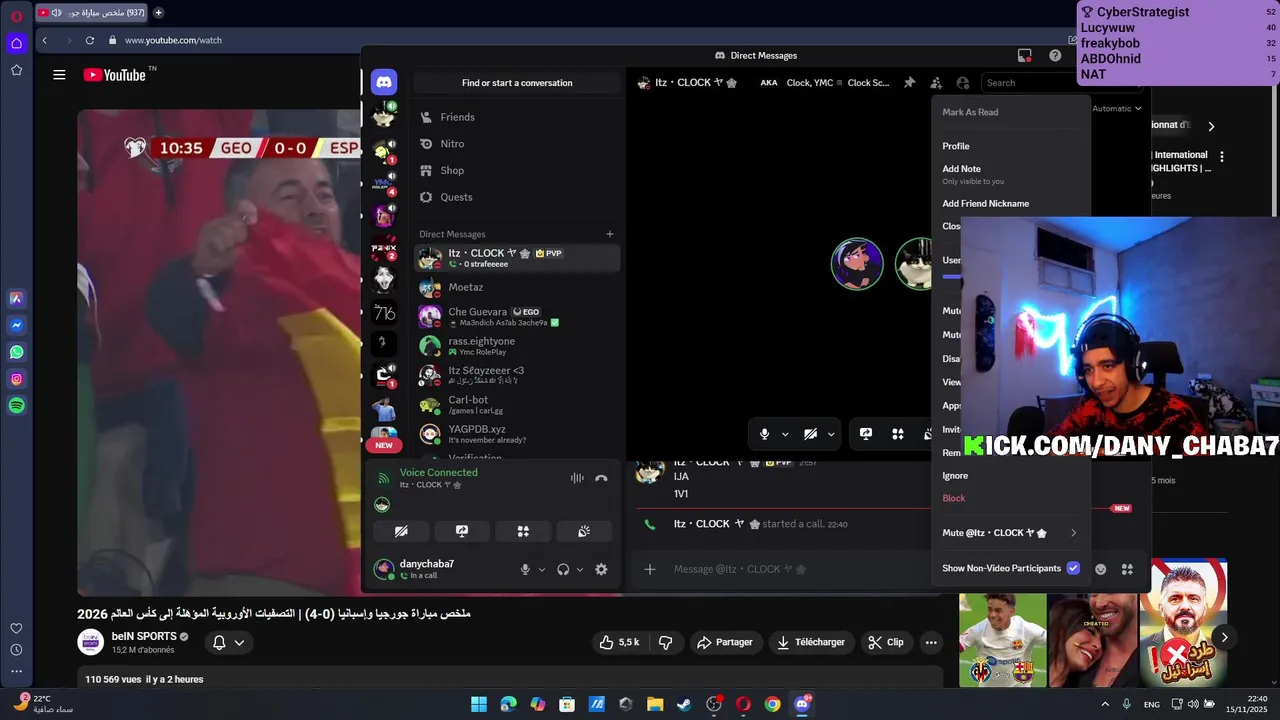
Task: Mute microphone in call controls
Action: coord(764,434)
